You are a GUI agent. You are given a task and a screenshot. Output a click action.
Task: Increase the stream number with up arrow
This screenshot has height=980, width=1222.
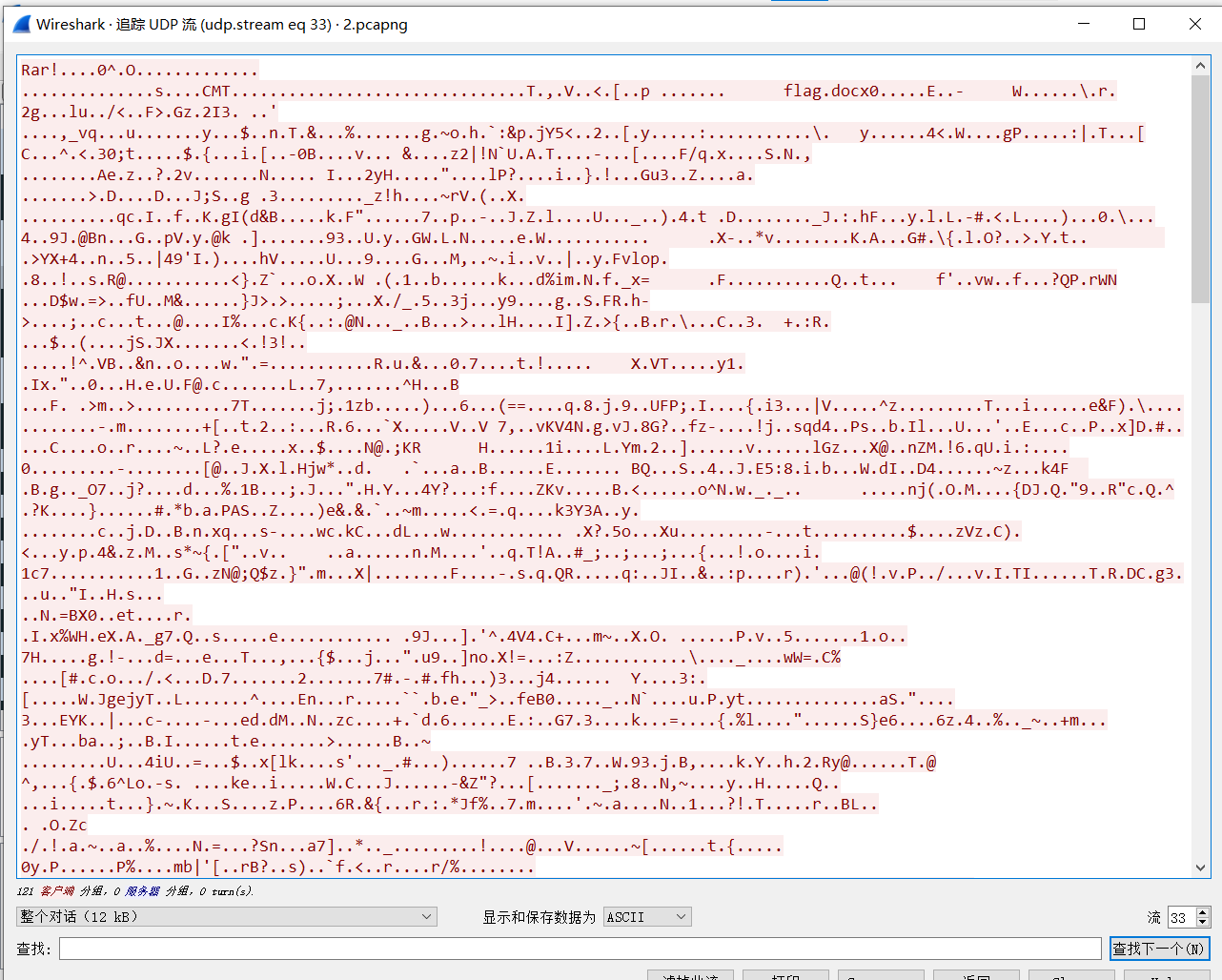pos(1203,911)
